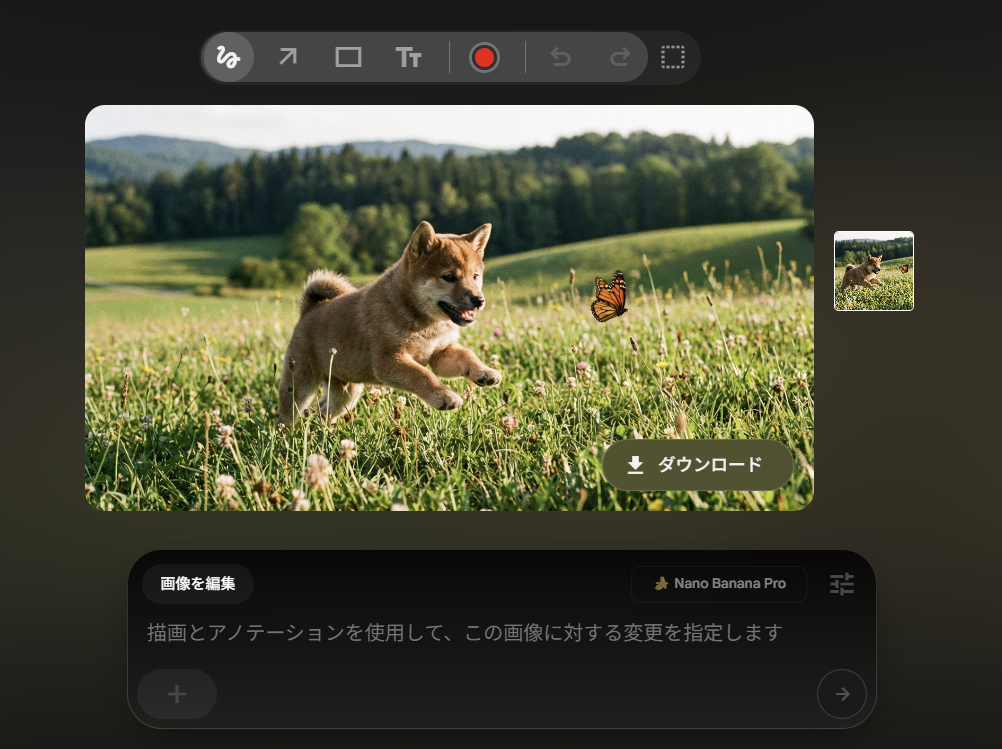Redo the last annotation
1002x749 pixels.
tap(620, 58)
